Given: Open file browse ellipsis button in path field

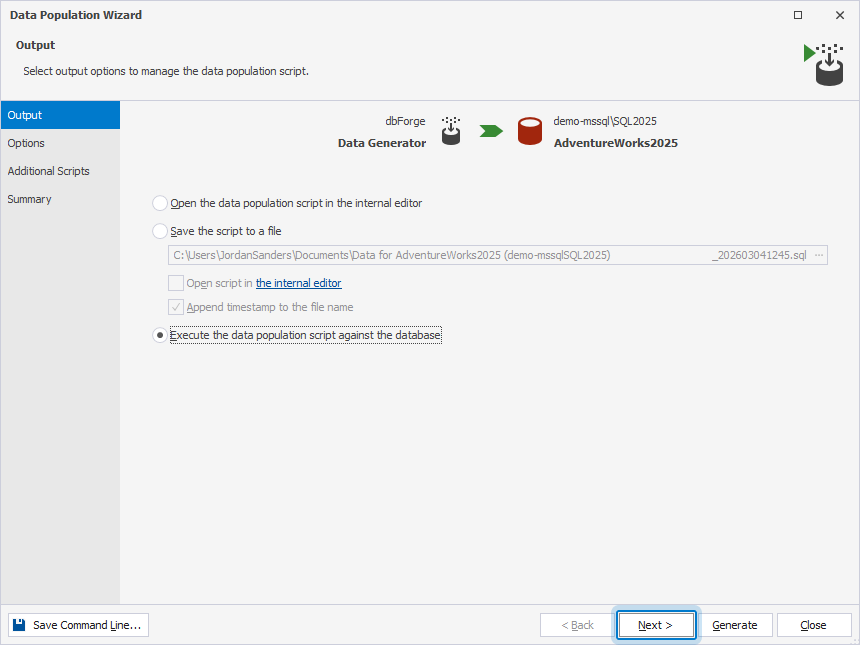Looking at the screenshot, I should 819,255.
